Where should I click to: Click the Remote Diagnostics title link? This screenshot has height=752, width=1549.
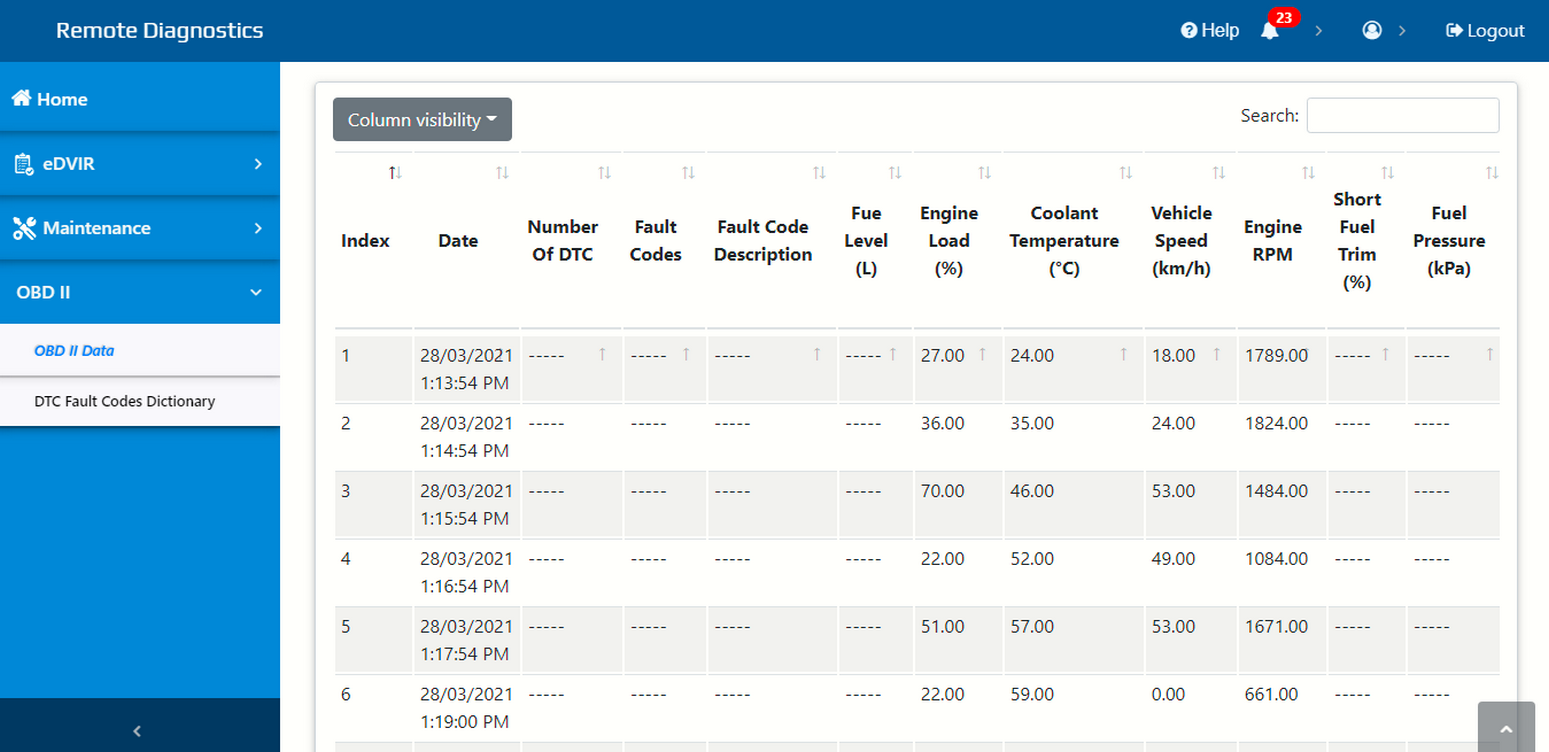[160, 30]
